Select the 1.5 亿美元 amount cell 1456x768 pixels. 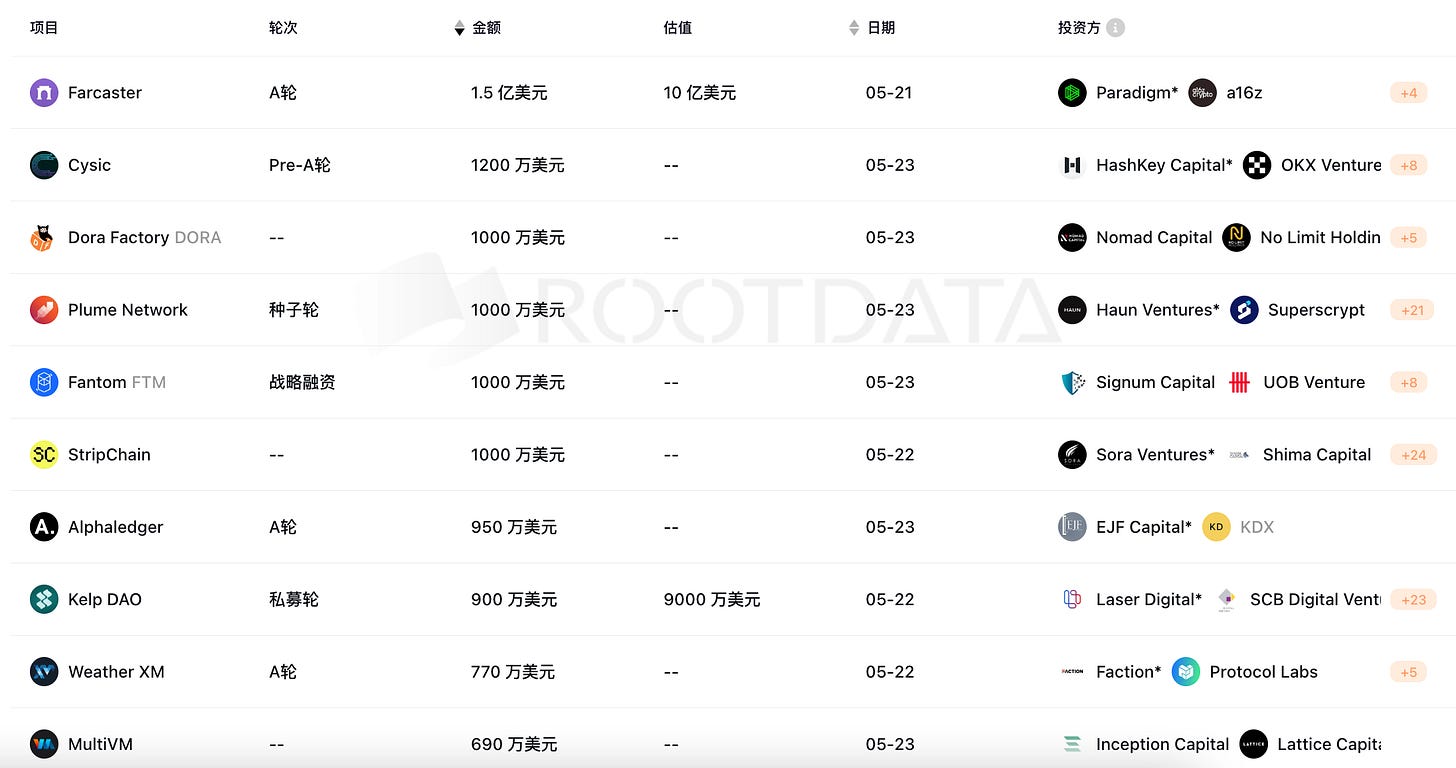click(509, 93)
